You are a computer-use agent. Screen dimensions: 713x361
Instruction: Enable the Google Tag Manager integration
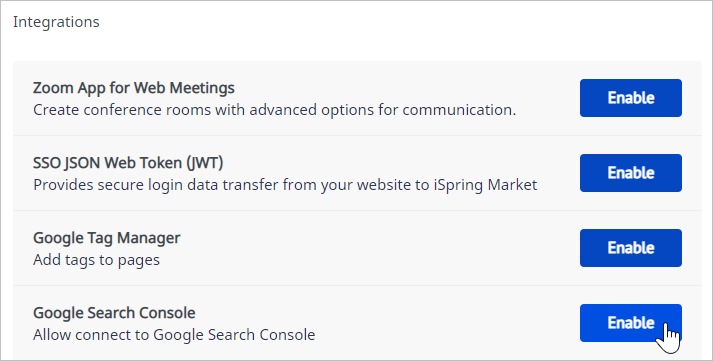[x=631, y=248]
